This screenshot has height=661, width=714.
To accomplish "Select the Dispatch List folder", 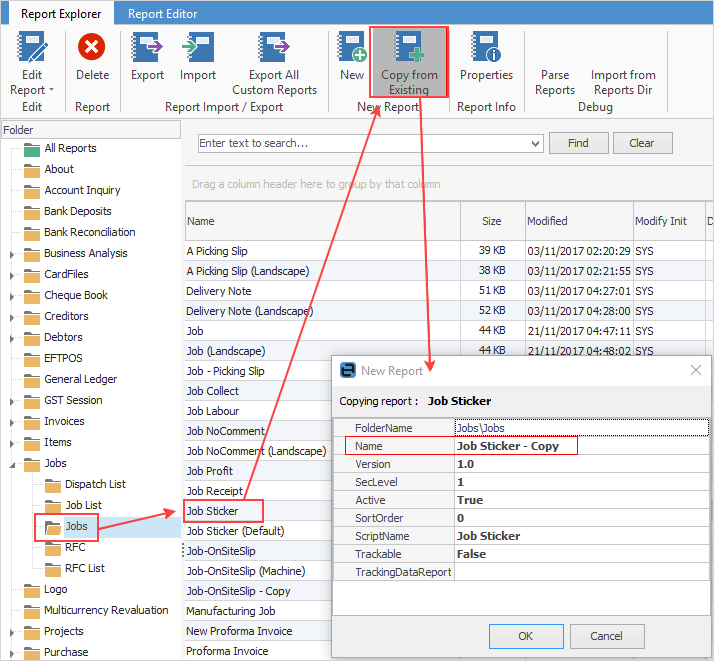I will coord(96,484).
